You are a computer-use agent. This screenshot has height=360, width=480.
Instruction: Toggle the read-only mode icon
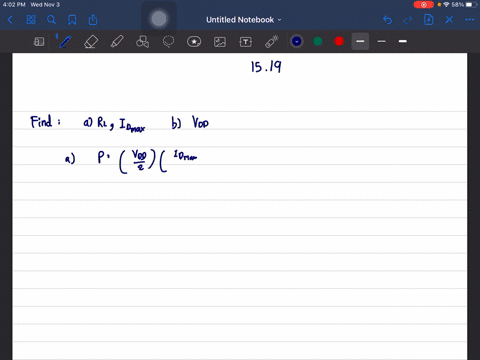coord(39,42)
